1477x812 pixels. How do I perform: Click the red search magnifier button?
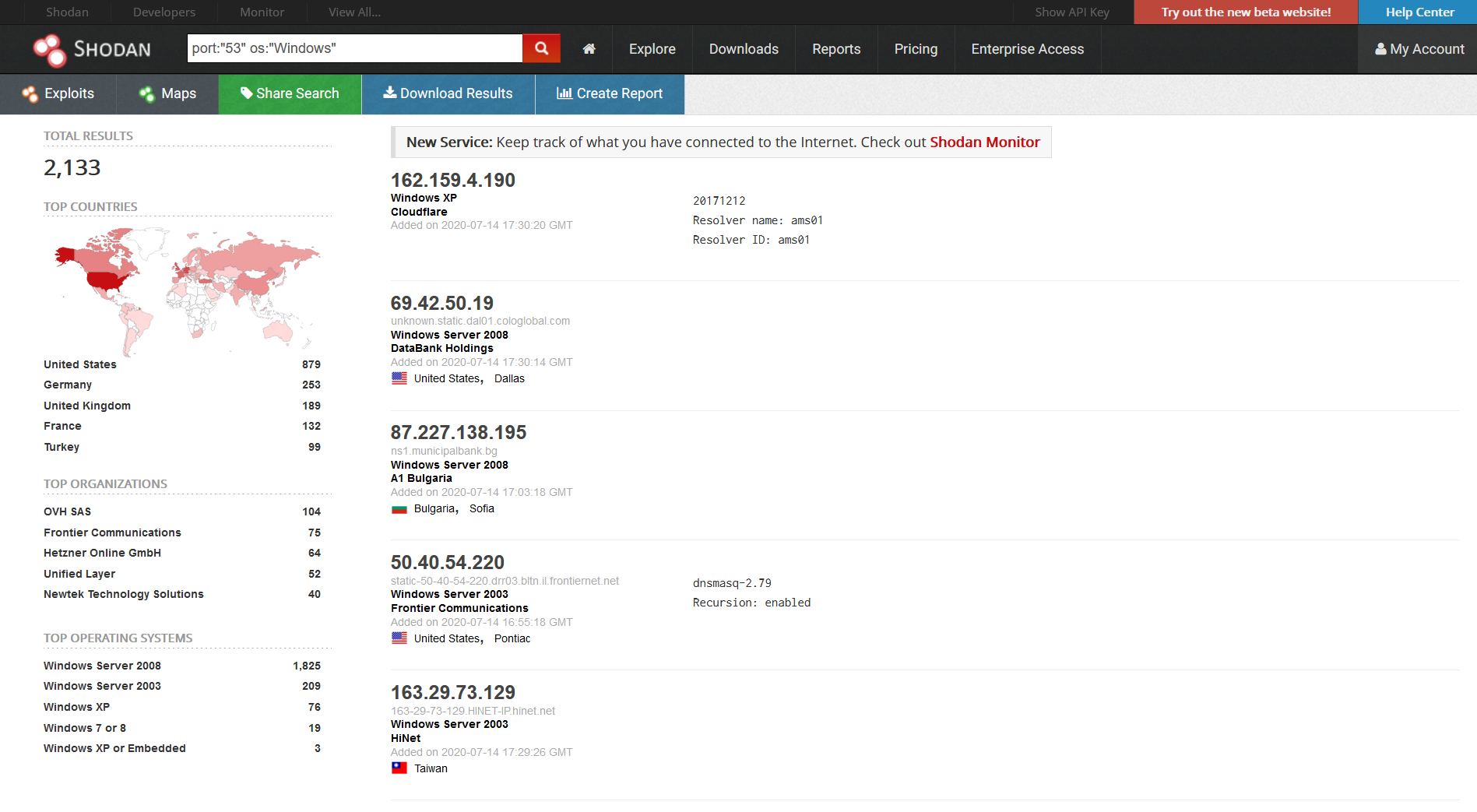[541, 48]
